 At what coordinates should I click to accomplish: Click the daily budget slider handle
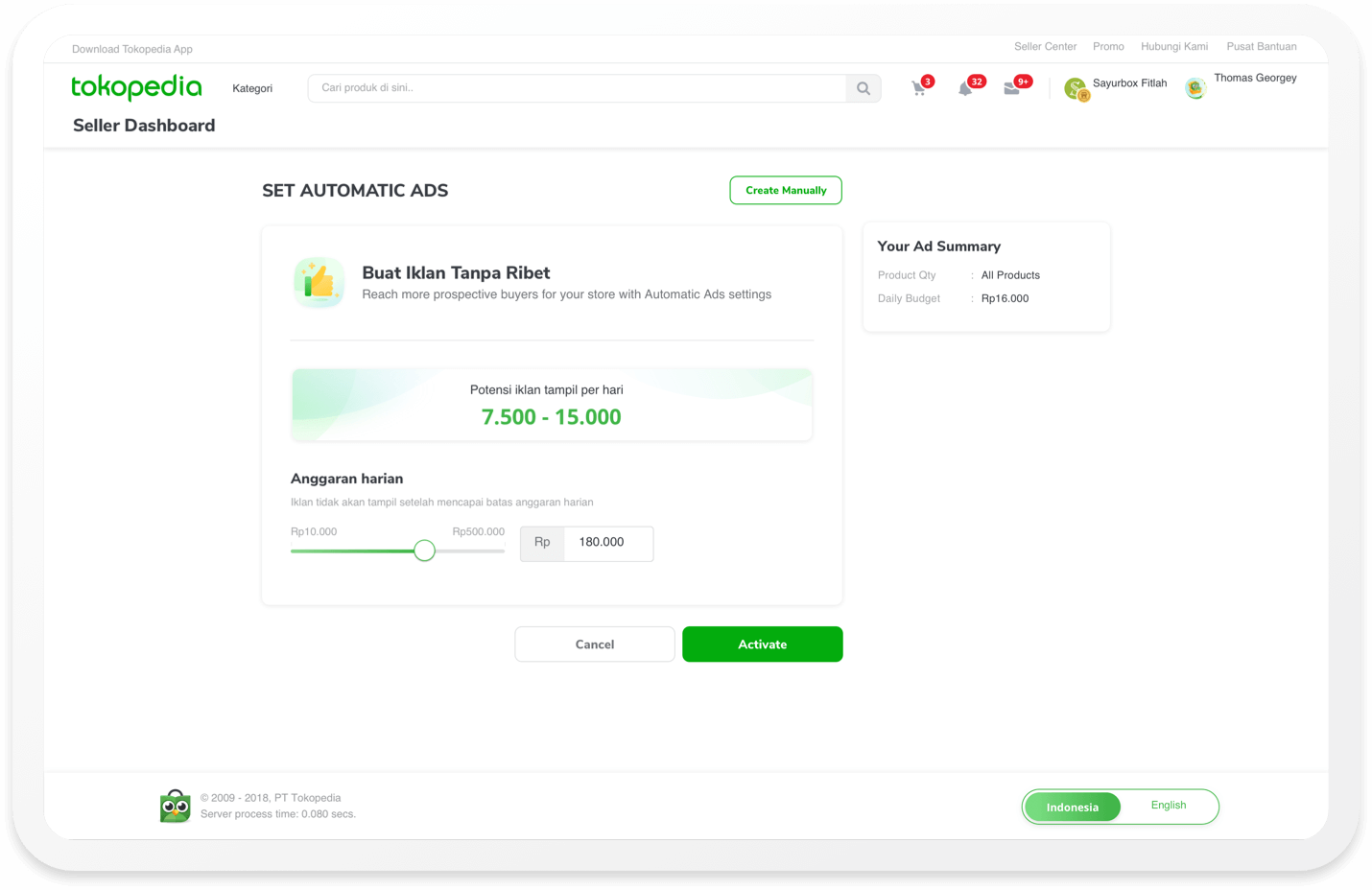(425, 550)
